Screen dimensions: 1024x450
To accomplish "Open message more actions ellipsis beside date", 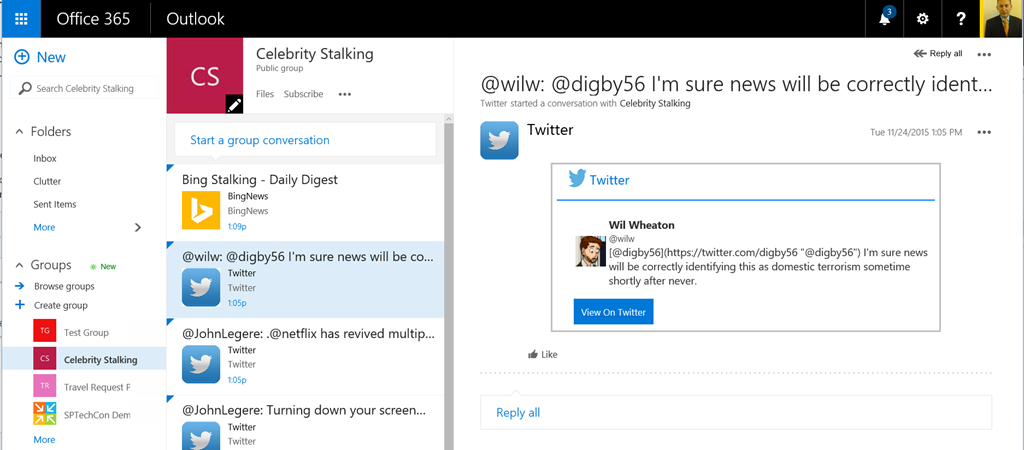I will [x=984, y=133].
